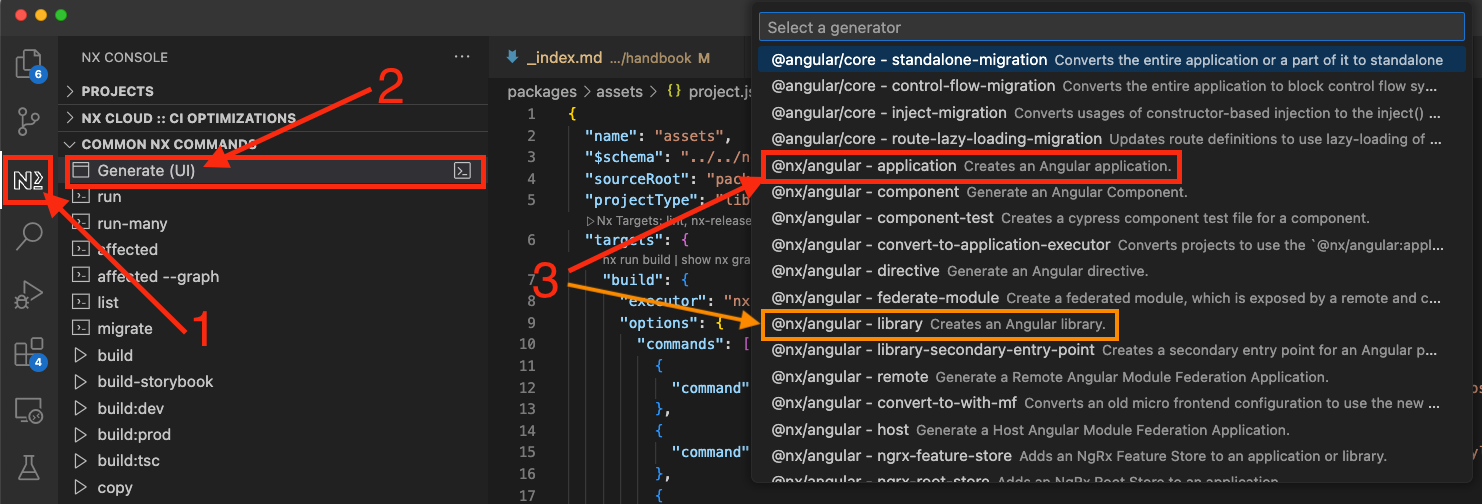Click packages in the breadcrumb path
Image resolution: width=1482 pixels, height=504 pixels.
click(x=542, y=92)
